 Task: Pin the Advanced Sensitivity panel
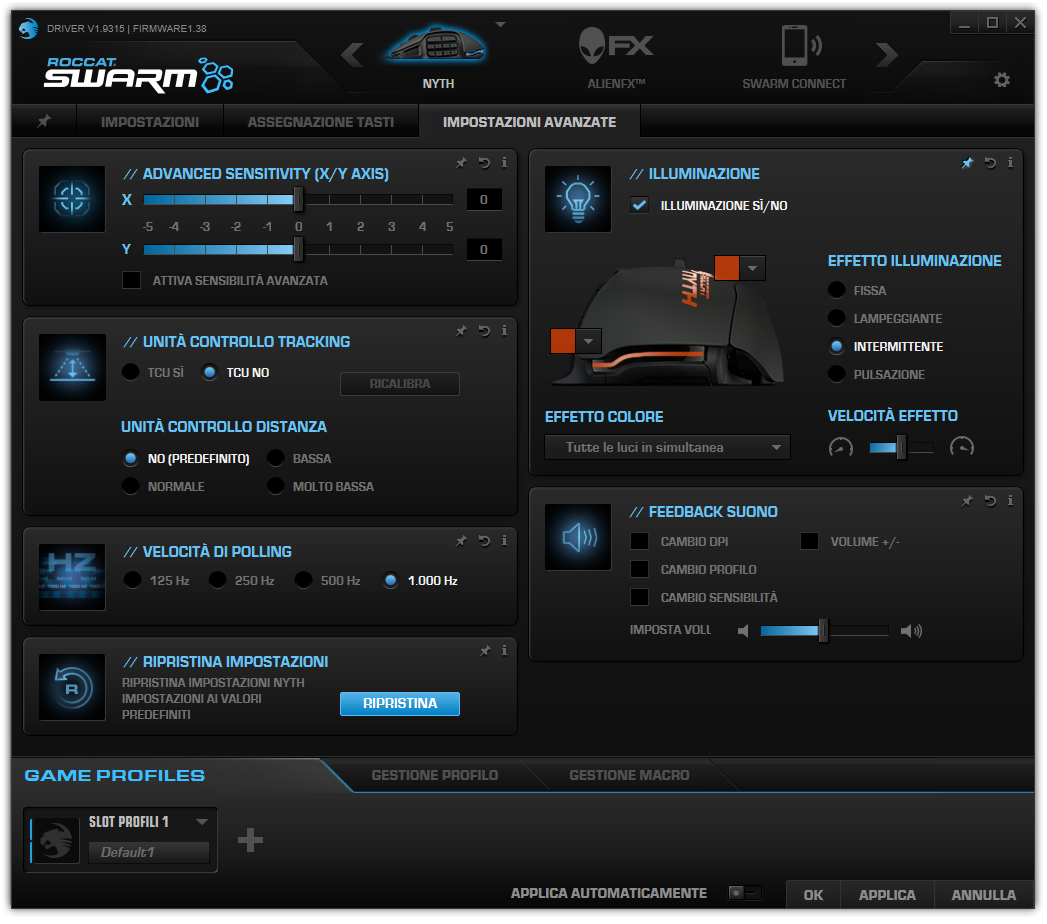[x=461, y=163]
